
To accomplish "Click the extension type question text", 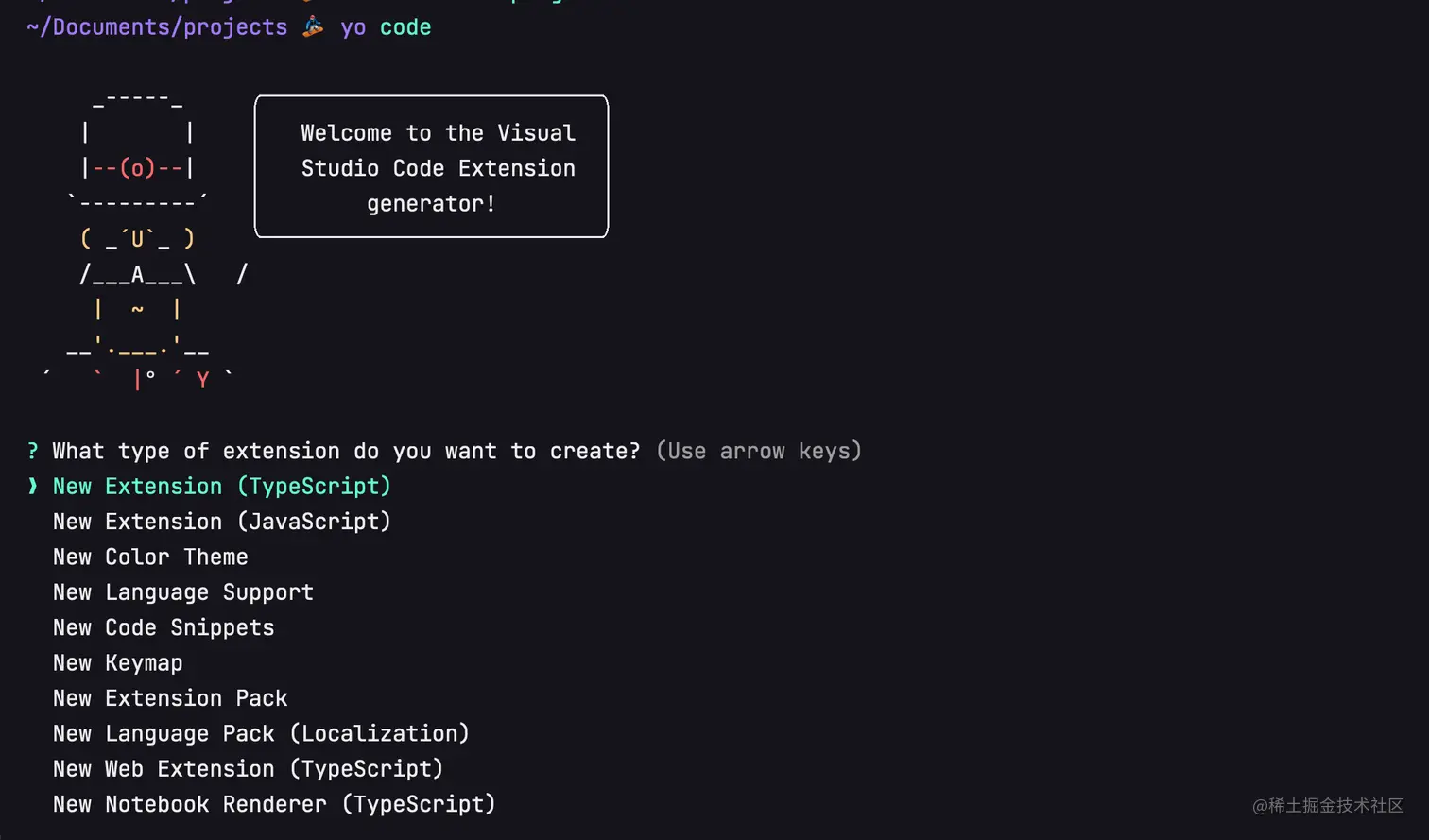I will coord(346,452).
